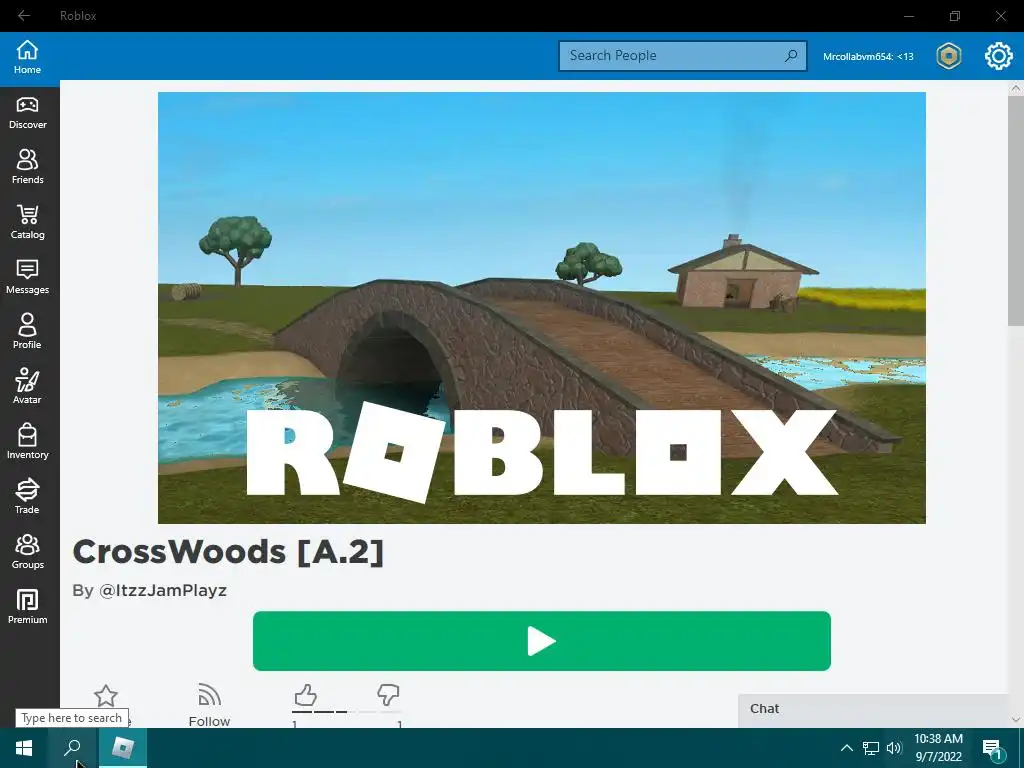Like the game with thumbs up
1024x768 pixels.
[305, 695]
